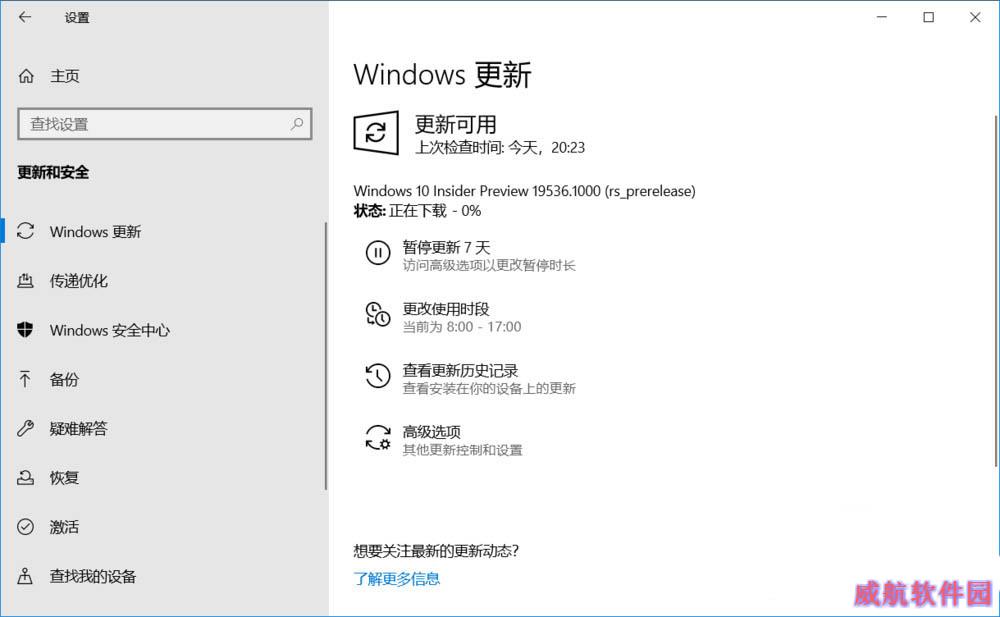
Task: Open 查找我的设备 page
Action: (93, 576)
